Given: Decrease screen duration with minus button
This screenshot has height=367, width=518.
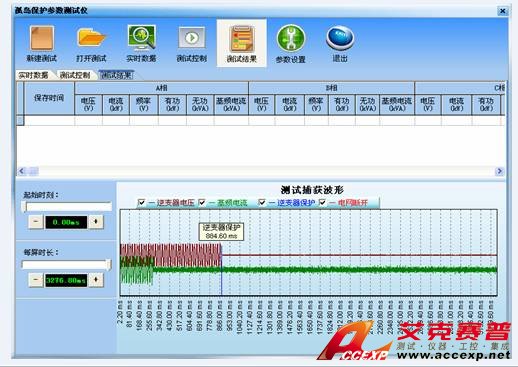Looking at the screenshot, I should (36, 280).
